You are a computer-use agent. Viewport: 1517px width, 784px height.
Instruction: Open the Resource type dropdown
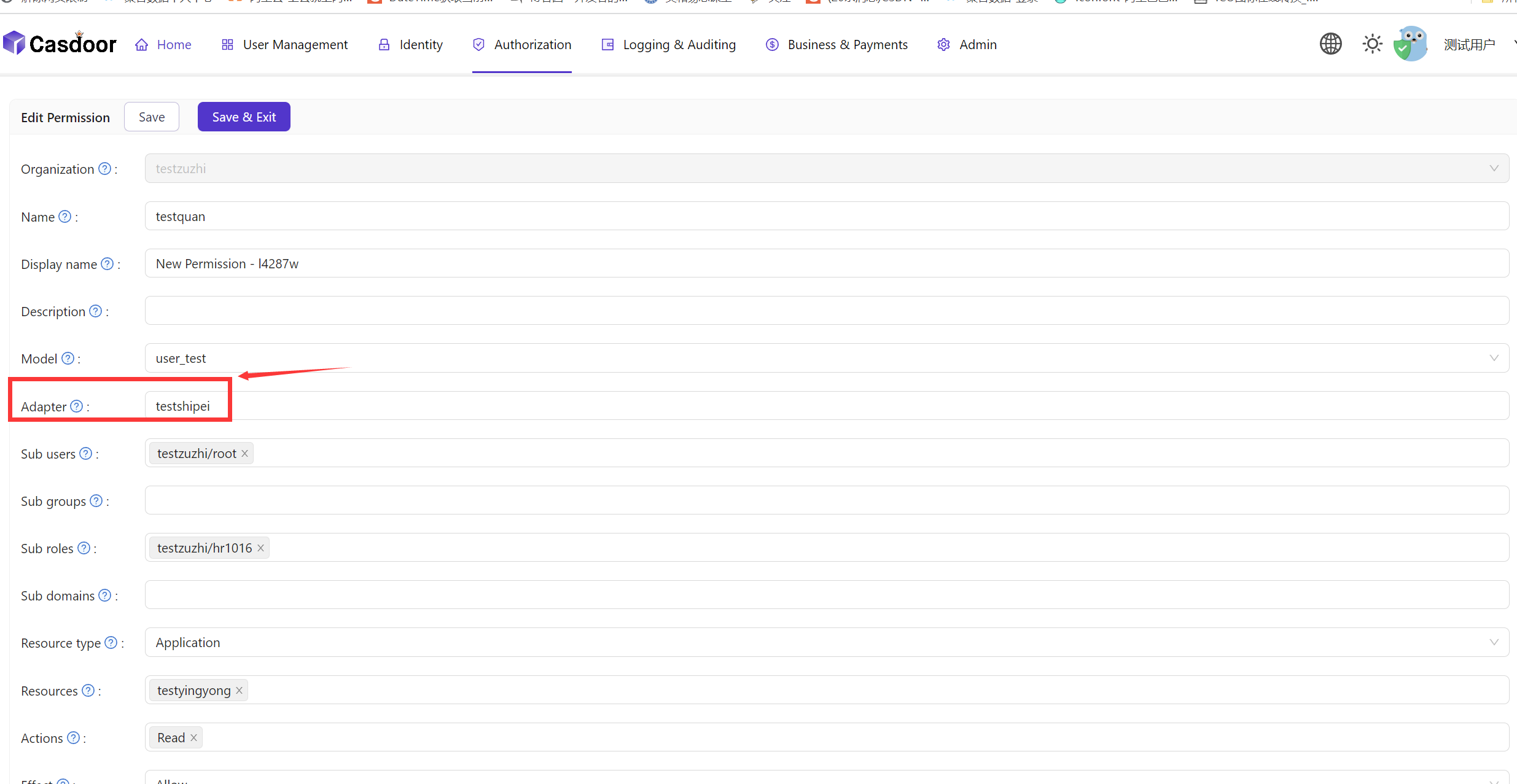coord(1494,643)
